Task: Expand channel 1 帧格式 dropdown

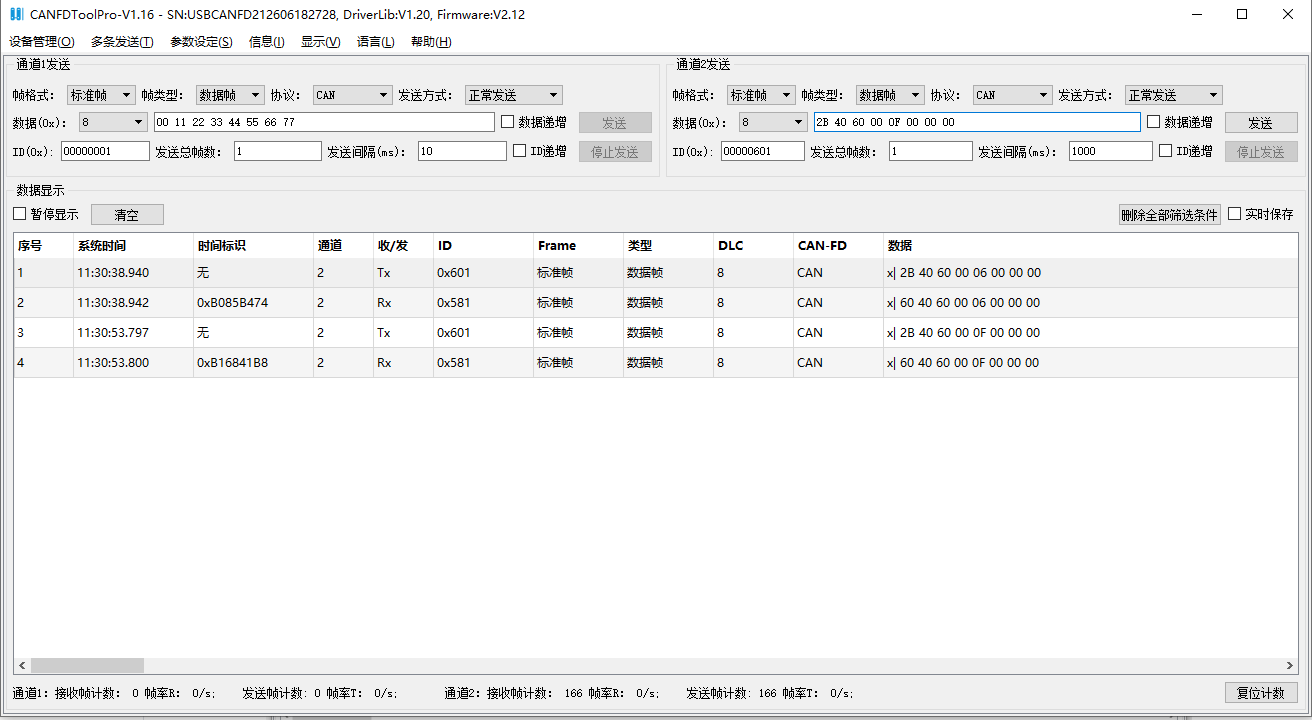Action: coord(101,95)
